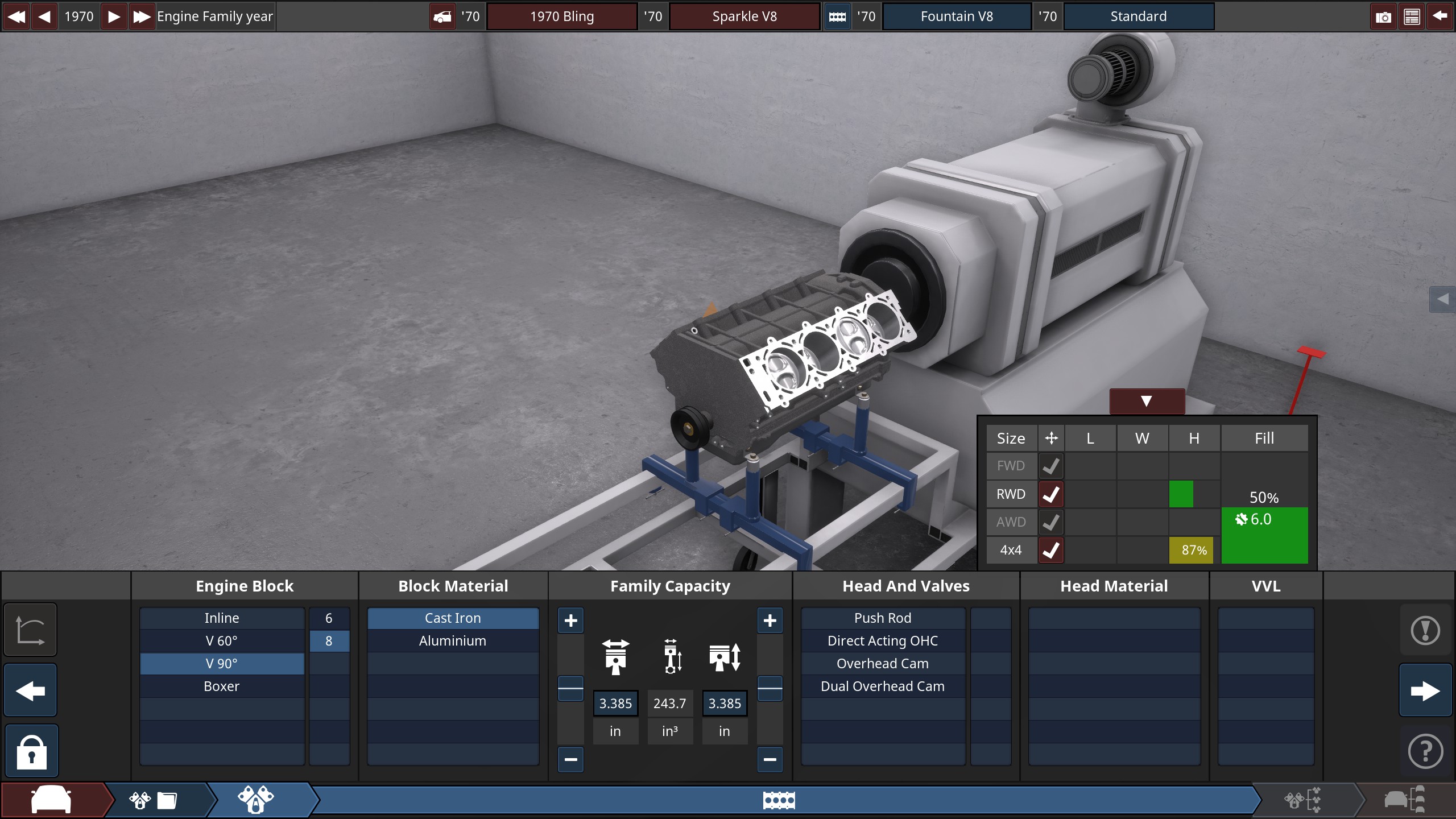Toggle the 4x4 drivetrain checkbox
1456x819 pixels.
pyautogui.click(x=1050, y=550)
